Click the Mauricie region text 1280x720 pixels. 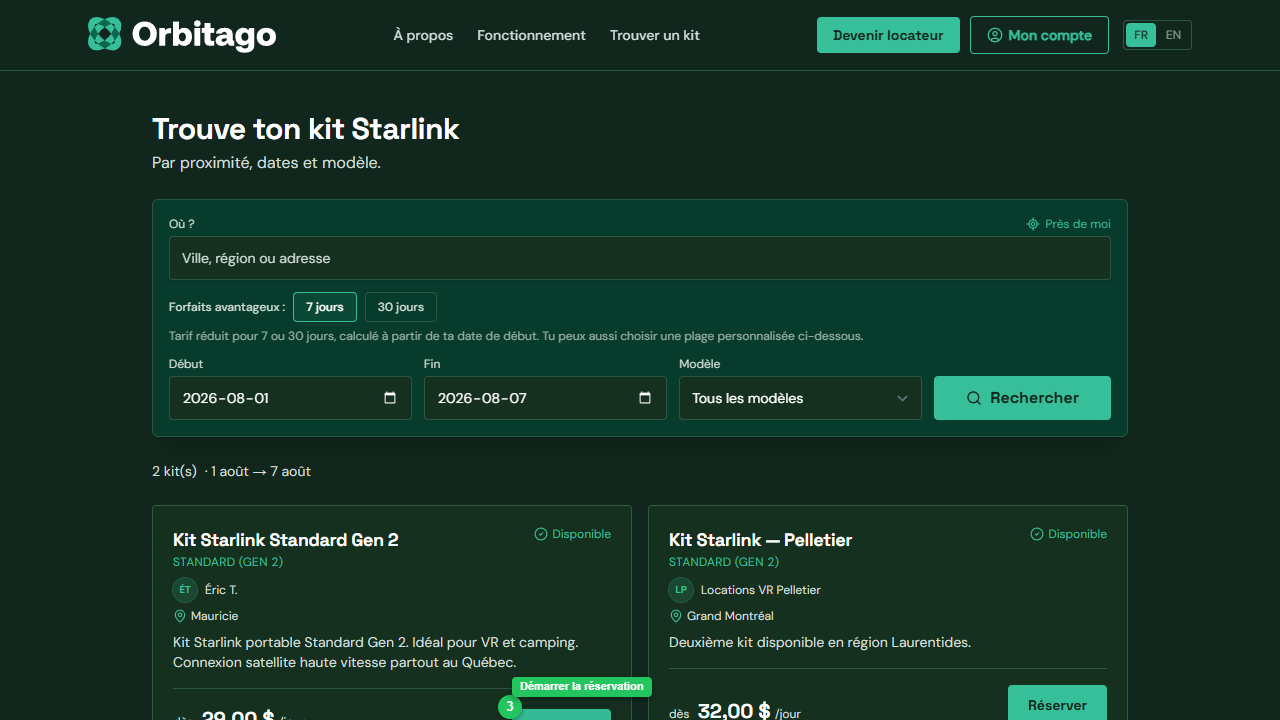pos(215,616)
